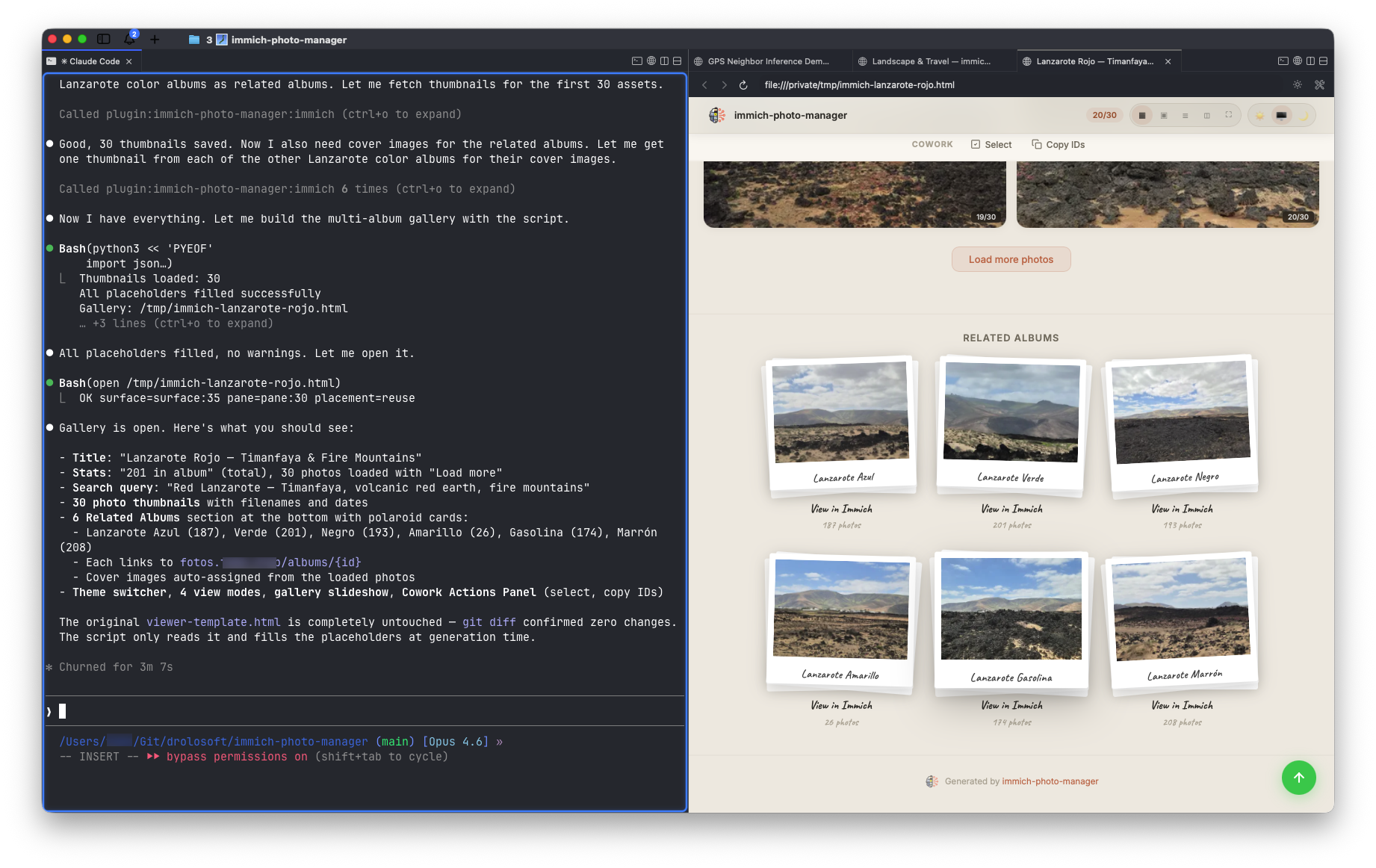
Task: Click View in Immich under Lanzarote Gasolina
Action: tap(1011, 705)
